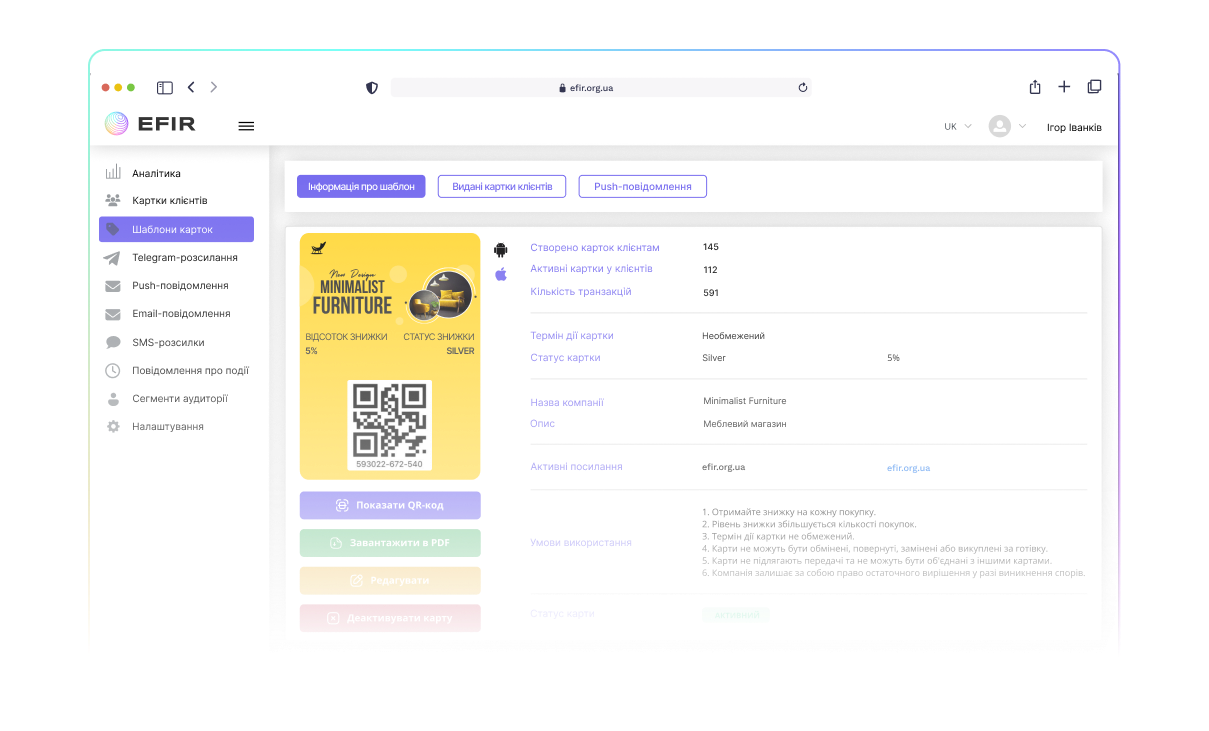This screenshot has width=1209, height=731.
Task: Click the active cards value 112
Action: point(711,270)
